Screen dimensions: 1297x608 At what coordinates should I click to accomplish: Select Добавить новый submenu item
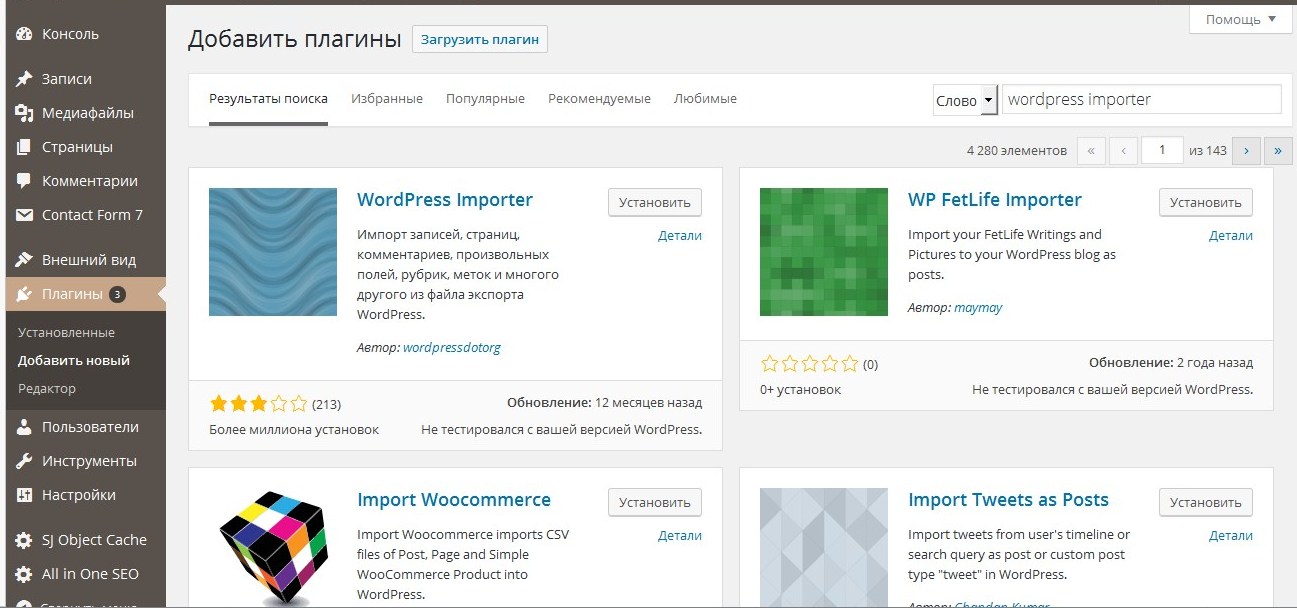click(x=74, y=360)
